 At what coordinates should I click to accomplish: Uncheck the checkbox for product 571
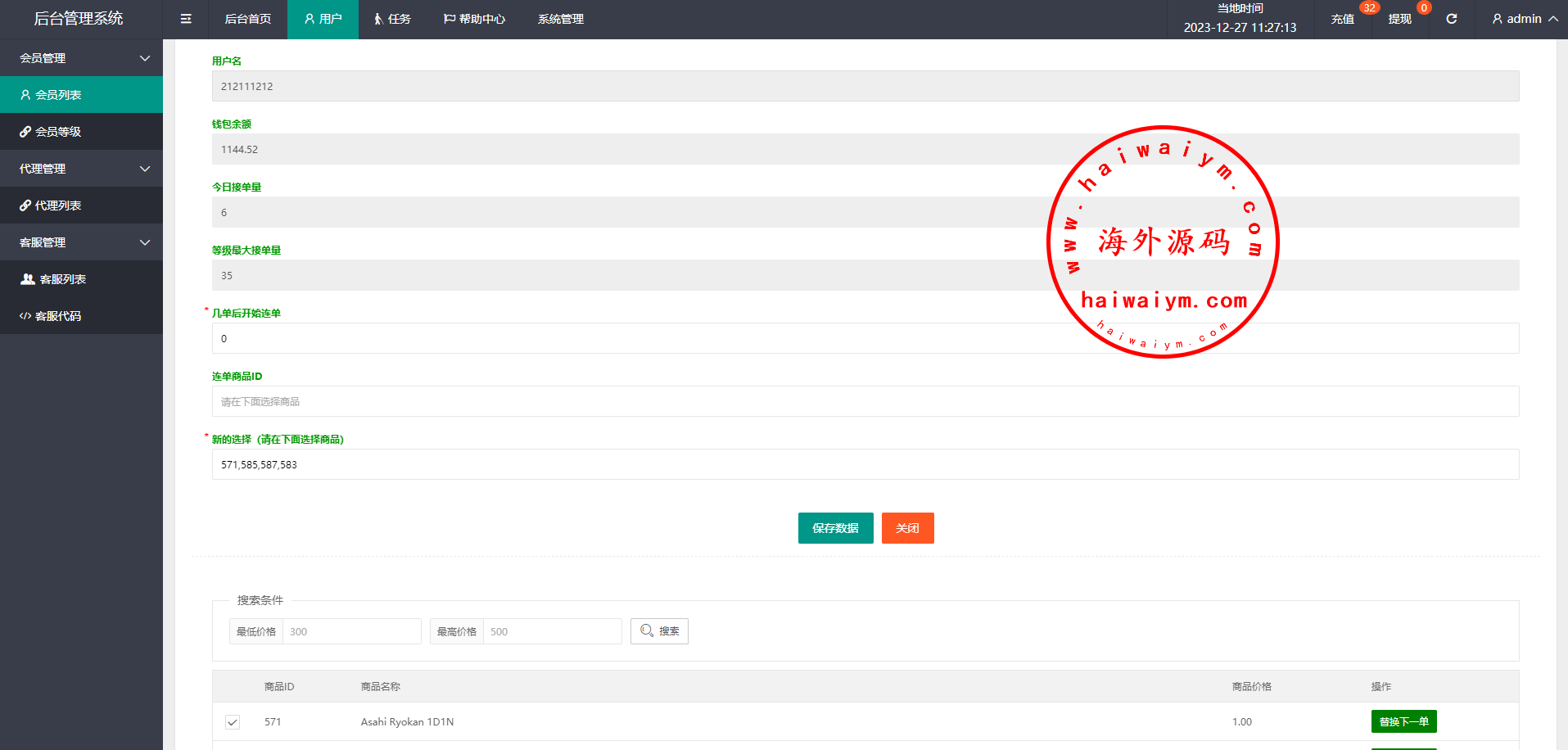tap(233, 722)
